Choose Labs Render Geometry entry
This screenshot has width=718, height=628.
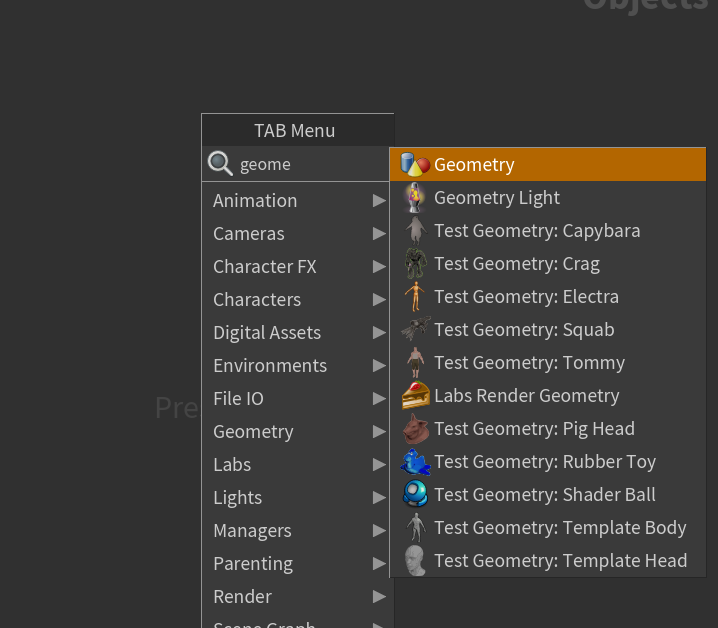548,395
